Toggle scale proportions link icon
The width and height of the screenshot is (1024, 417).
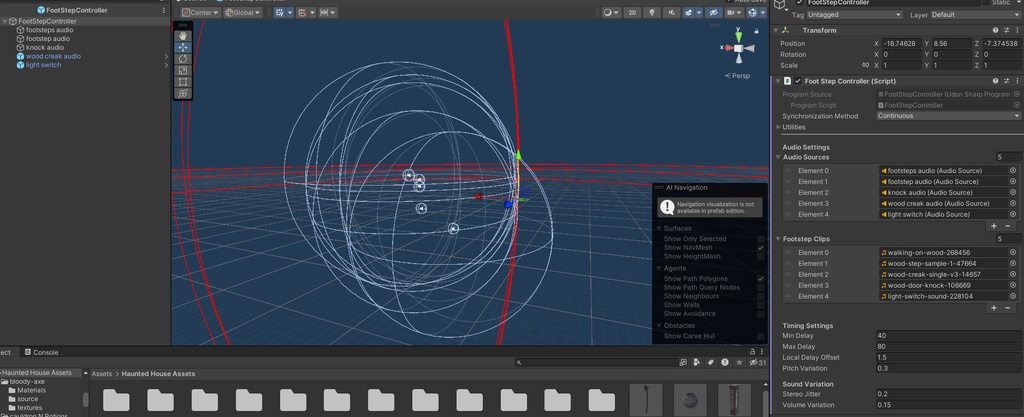click(865, 65)
